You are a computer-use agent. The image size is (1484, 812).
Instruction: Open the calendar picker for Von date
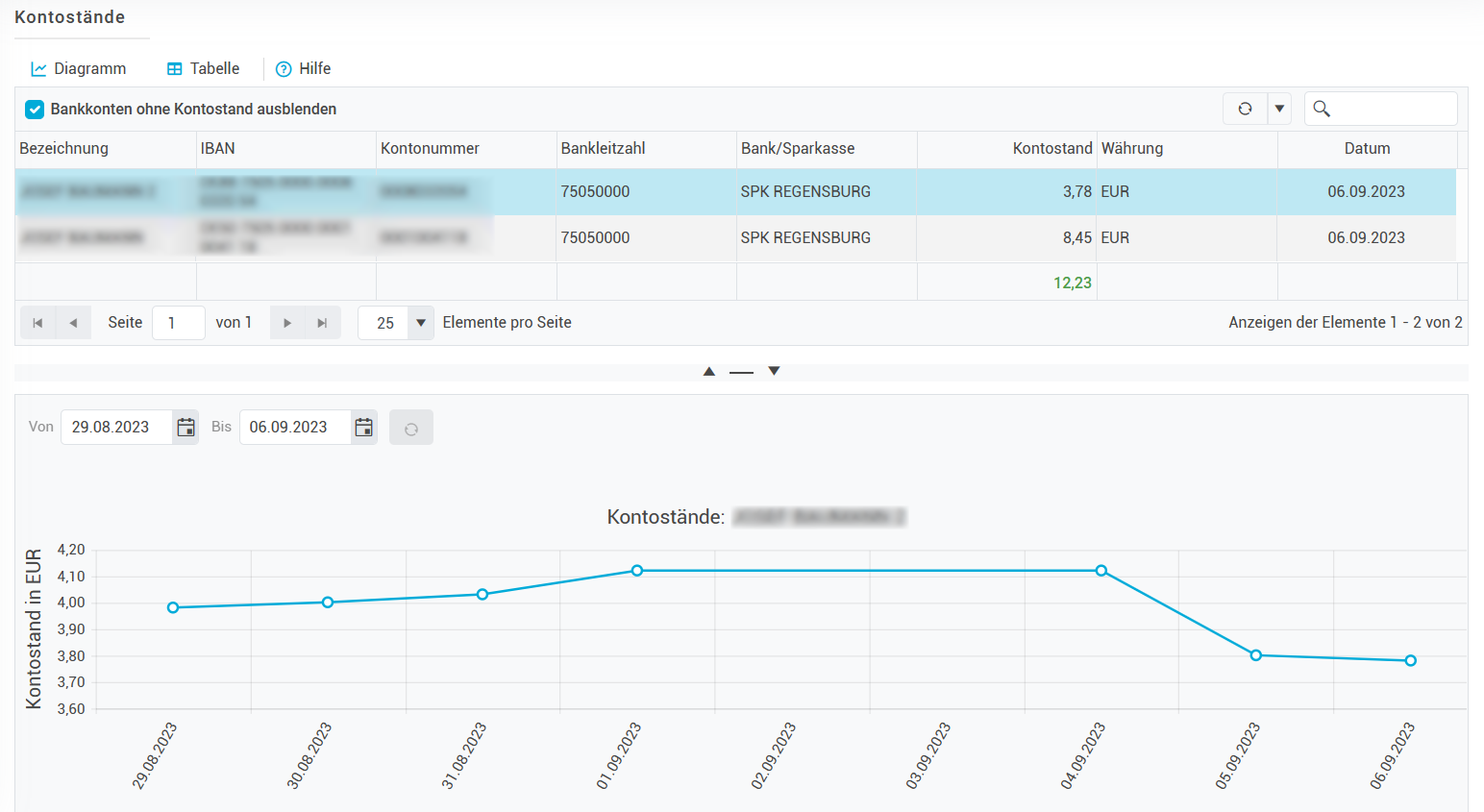[185, 428]
